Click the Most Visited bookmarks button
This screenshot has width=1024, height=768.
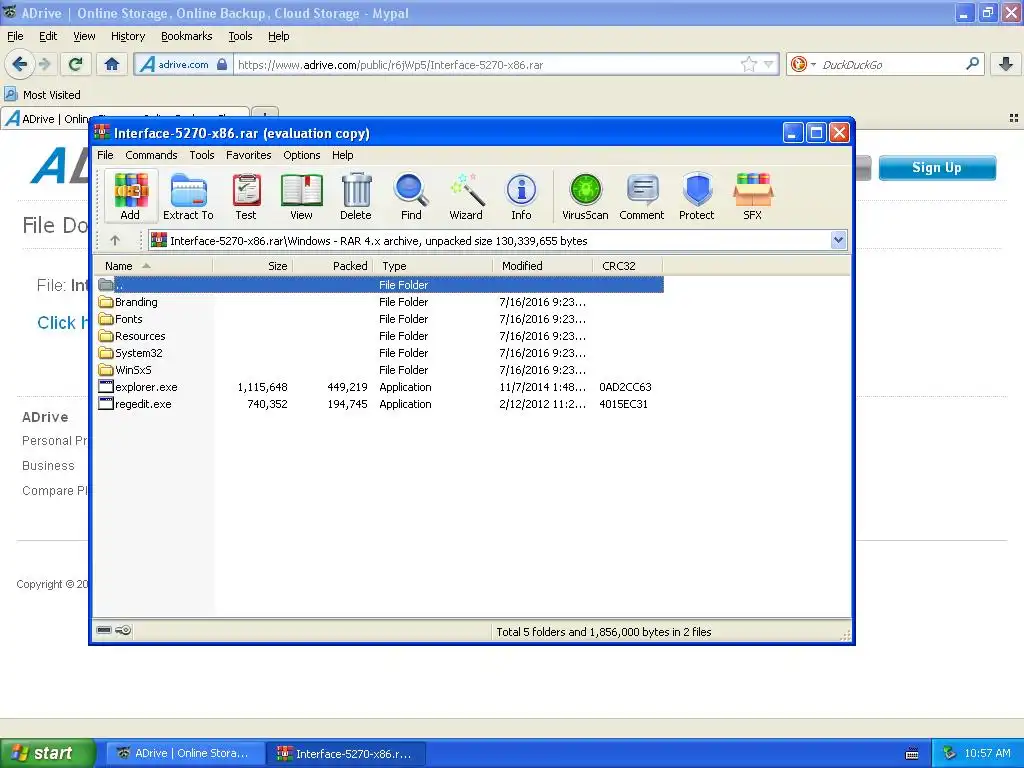pos(43,95)
